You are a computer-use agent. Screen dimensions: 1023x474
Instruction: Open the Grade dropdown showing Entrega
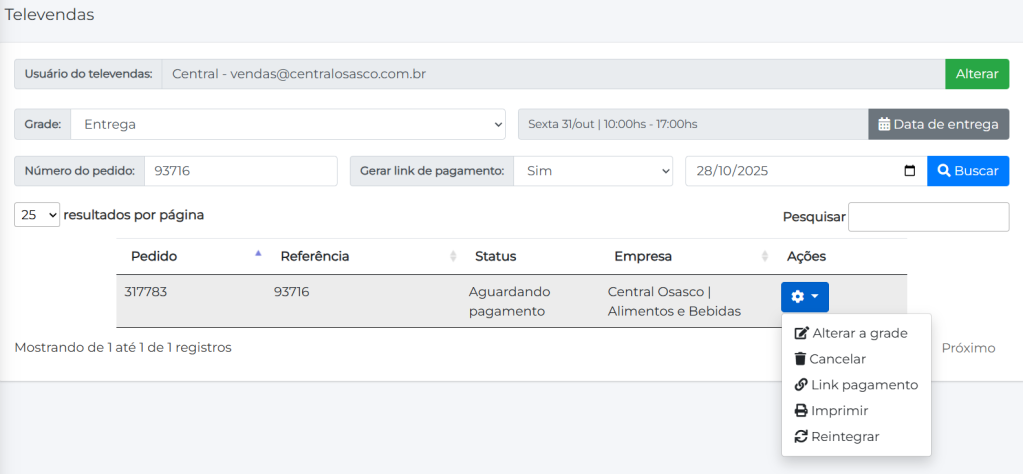(288, 125)
